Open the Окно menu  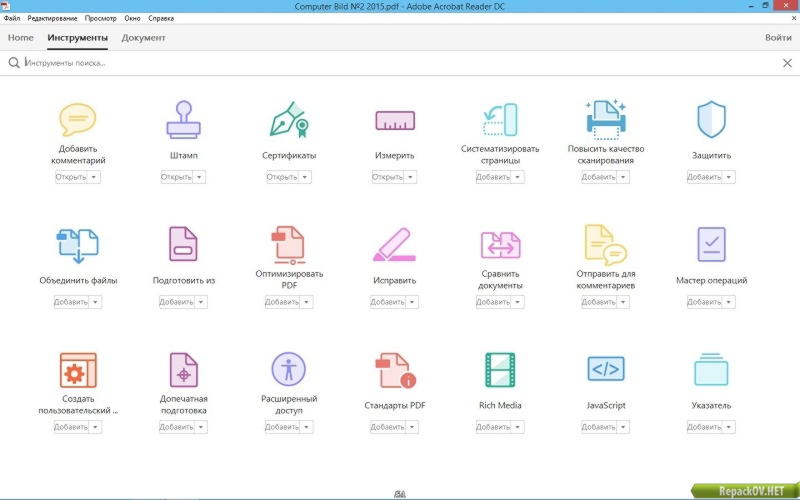pos(132,18)
